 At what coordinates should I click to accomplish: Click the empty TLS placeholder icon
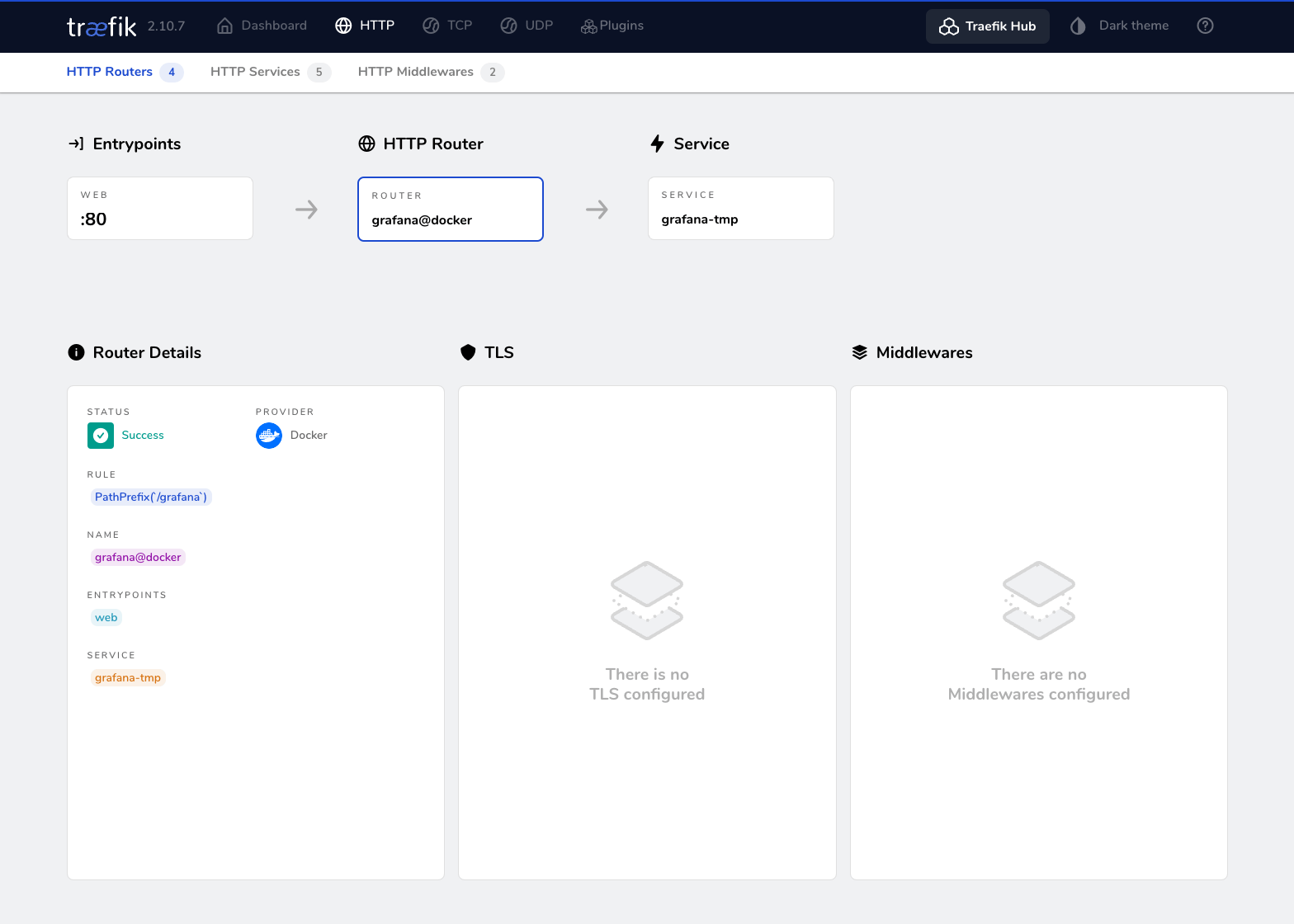(647, 601)
